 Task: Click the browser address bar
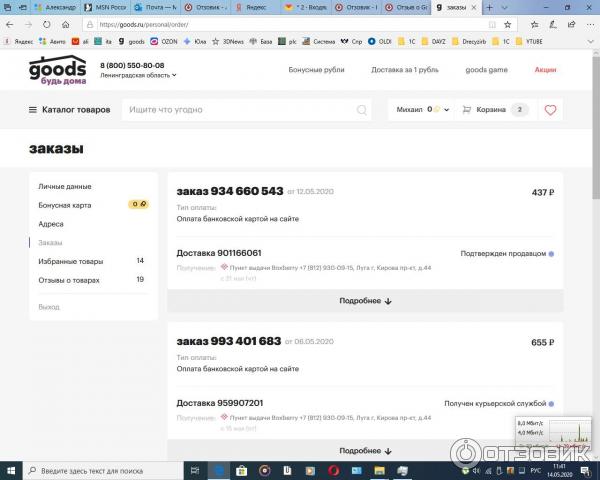coord(300,25)
